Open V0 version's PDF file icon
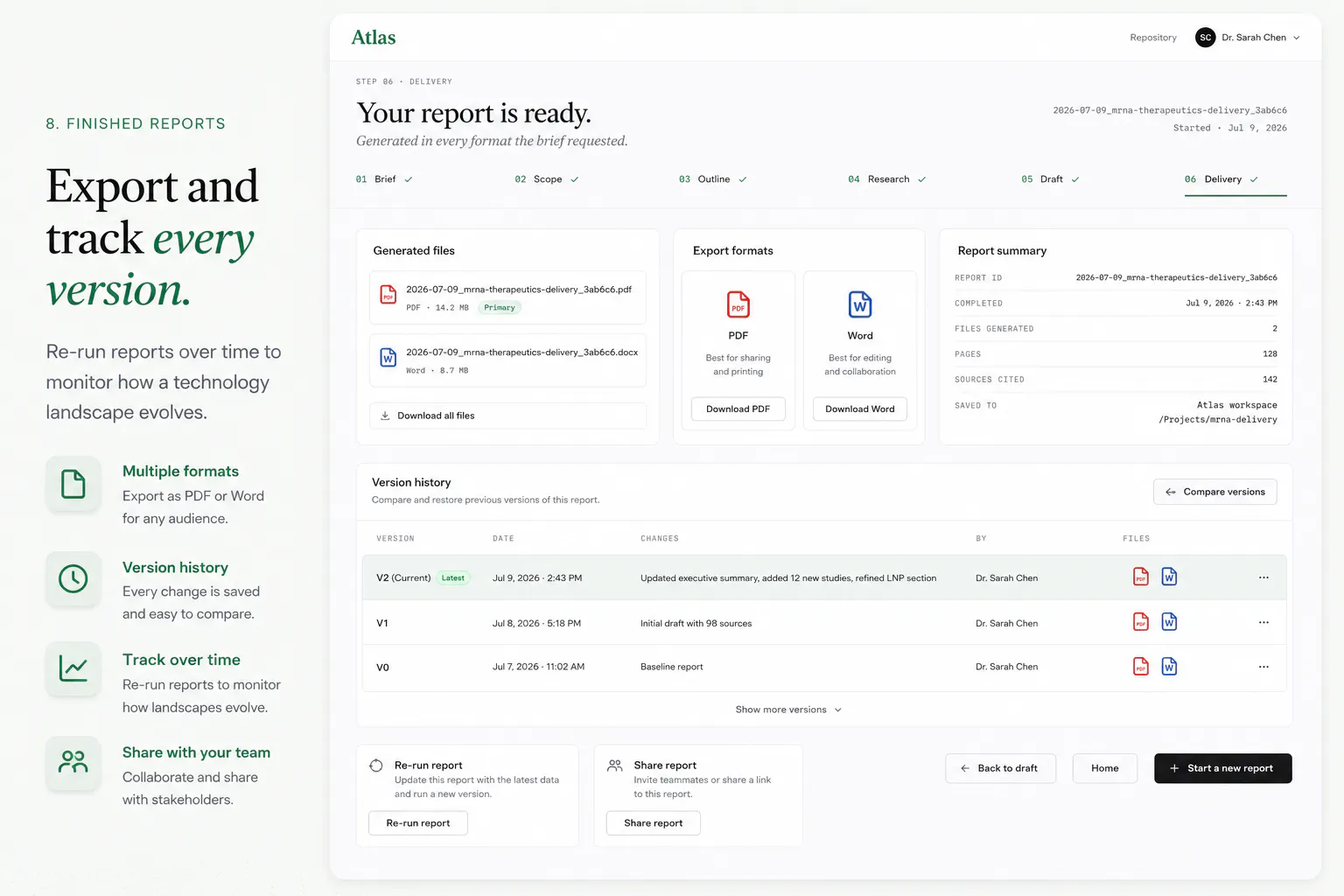This screenshot has width=1344, height=896. (1141, 667)
